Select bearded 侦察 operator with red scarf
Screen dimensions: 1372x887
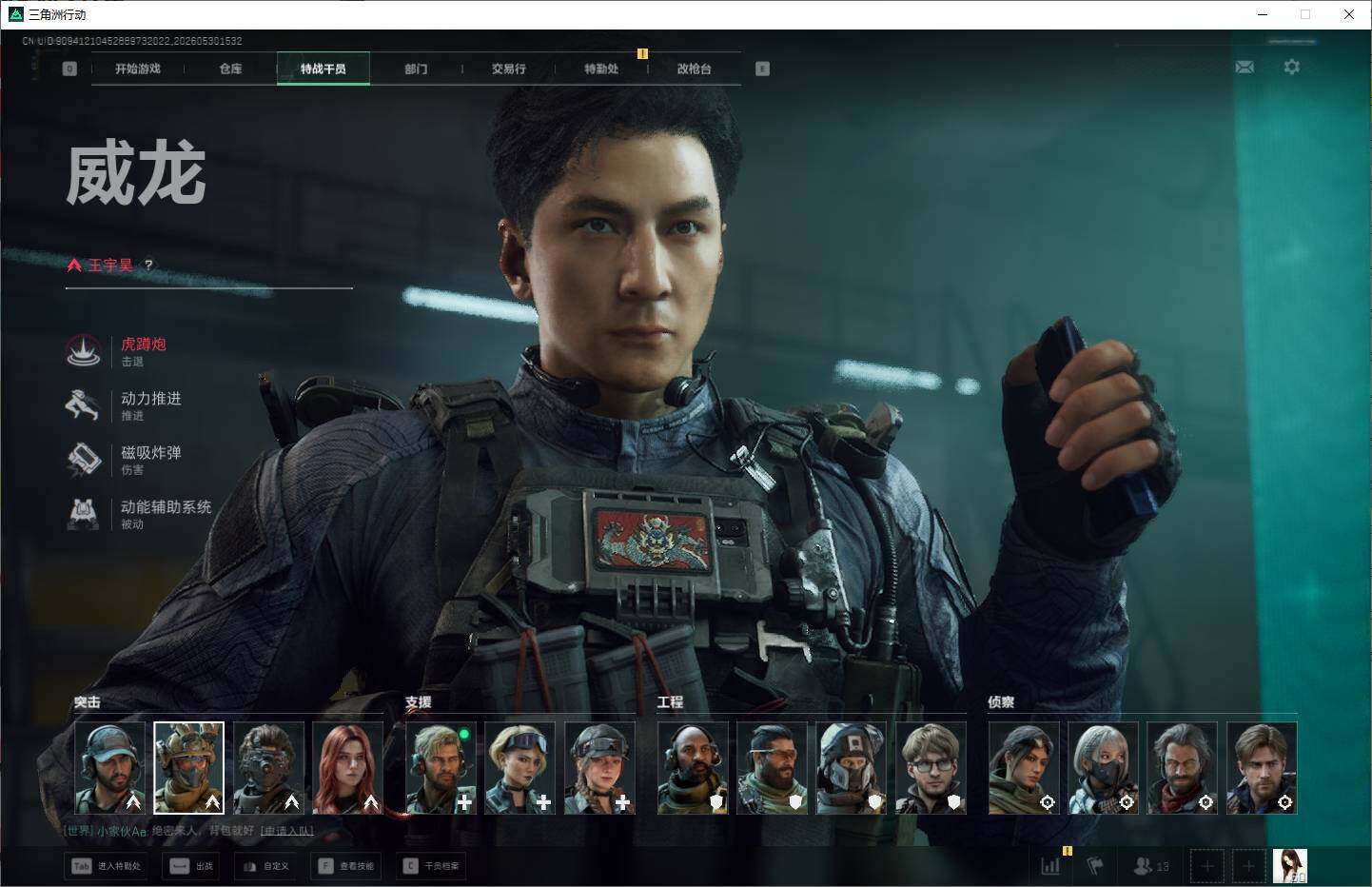click(1183, 768)
